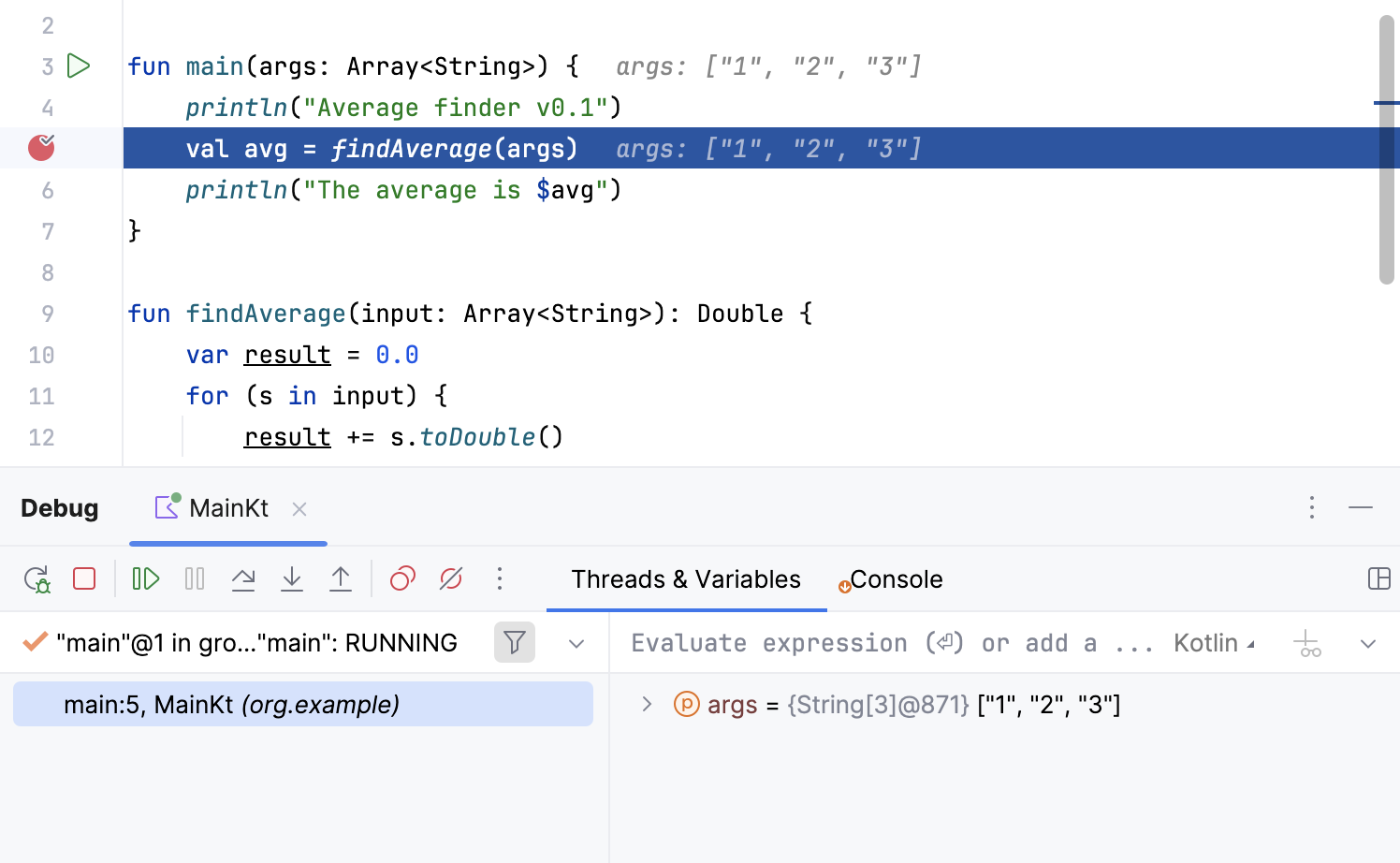The height and width of the screenshot is (863, 1400).
Task: Mute all breakpoints
Action: (450, 578)
